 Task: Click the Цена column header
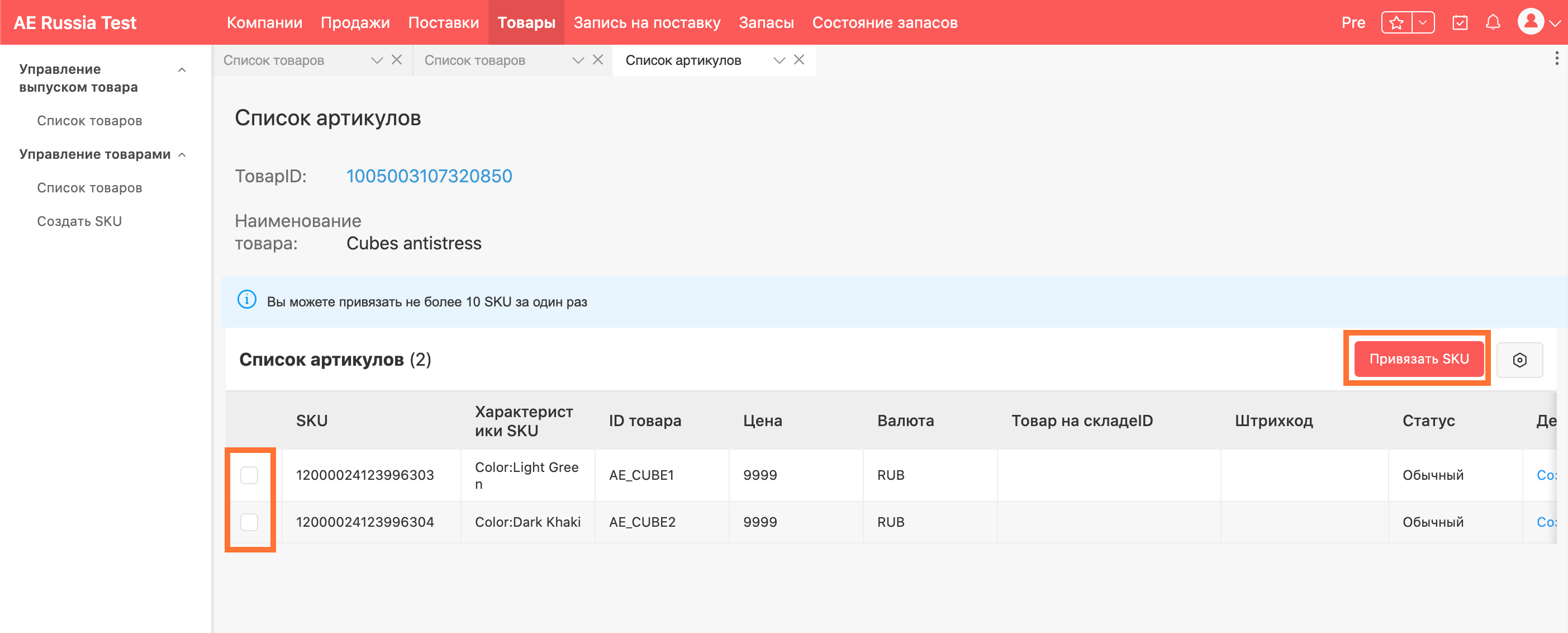(762, 421)
